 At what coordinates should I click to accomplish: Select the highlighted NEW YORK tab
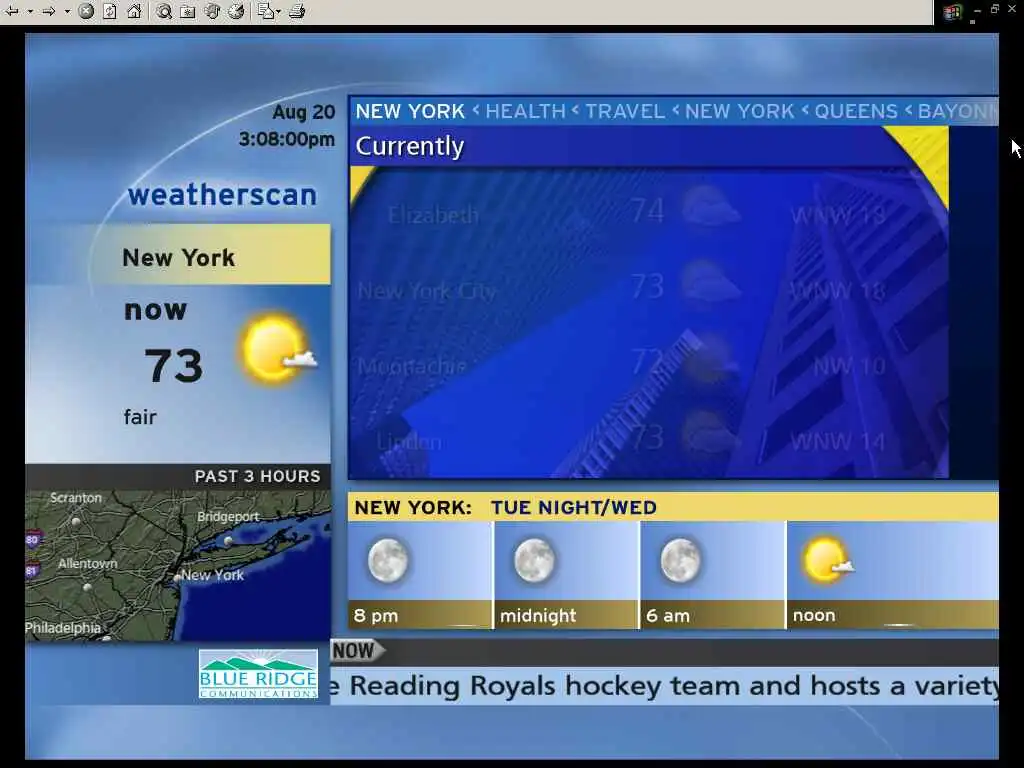tap(410, 112)
